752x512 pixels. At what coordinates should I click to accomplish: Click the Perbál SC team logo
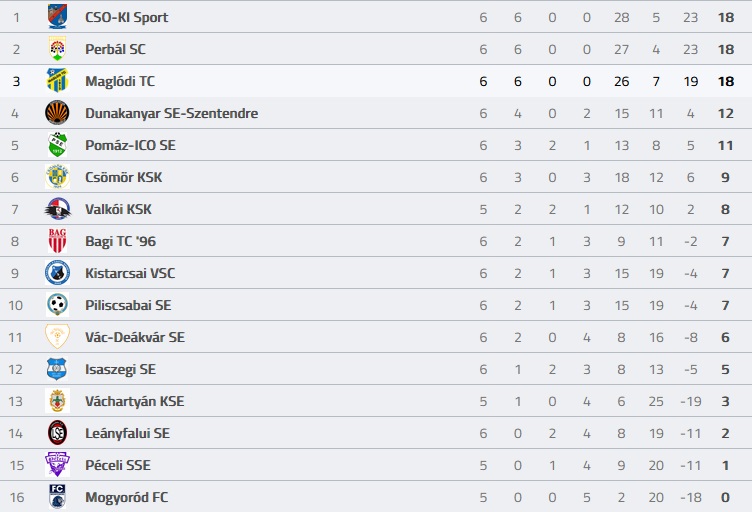pos(57,49)
